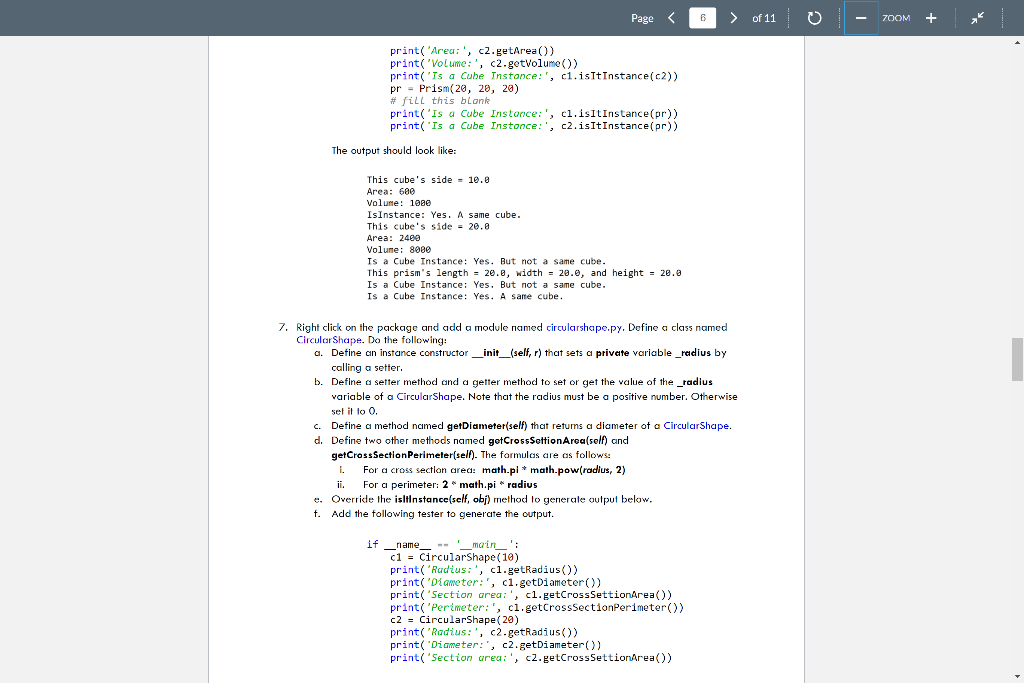
Task: Click the scrollbar down arrow
Action: [x=1017, y=676]
